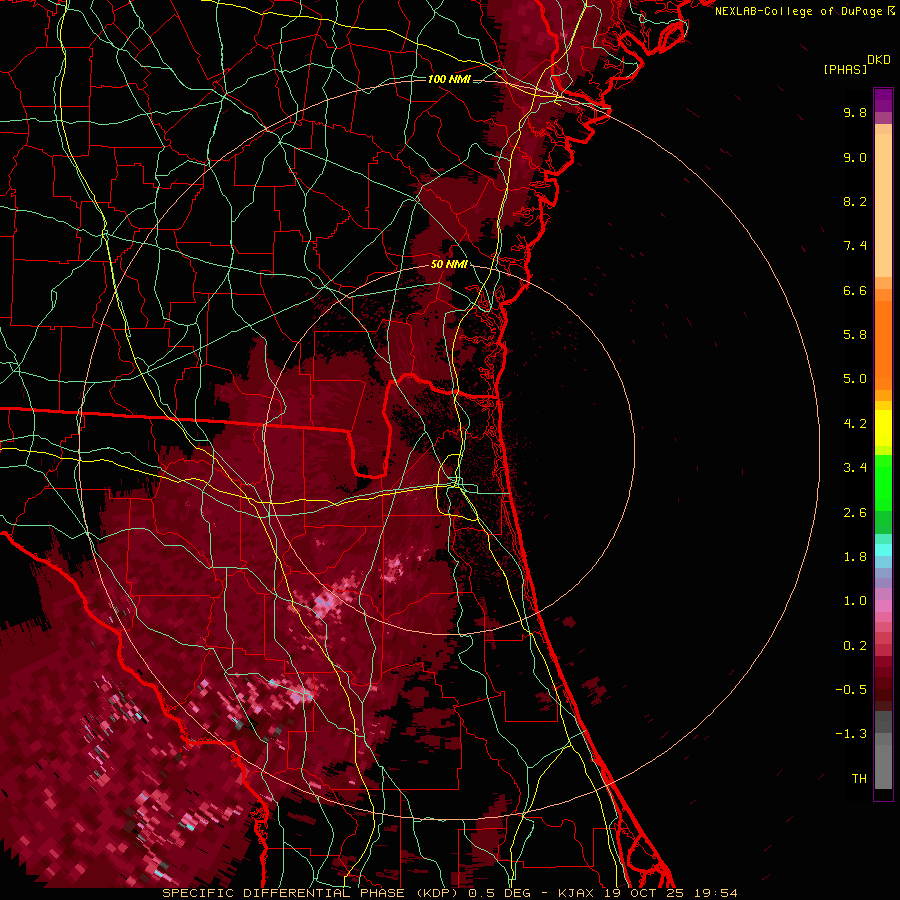Click the yellow segment of the color bar
This screenshot has width=900, height=900.
pos(883,428)
